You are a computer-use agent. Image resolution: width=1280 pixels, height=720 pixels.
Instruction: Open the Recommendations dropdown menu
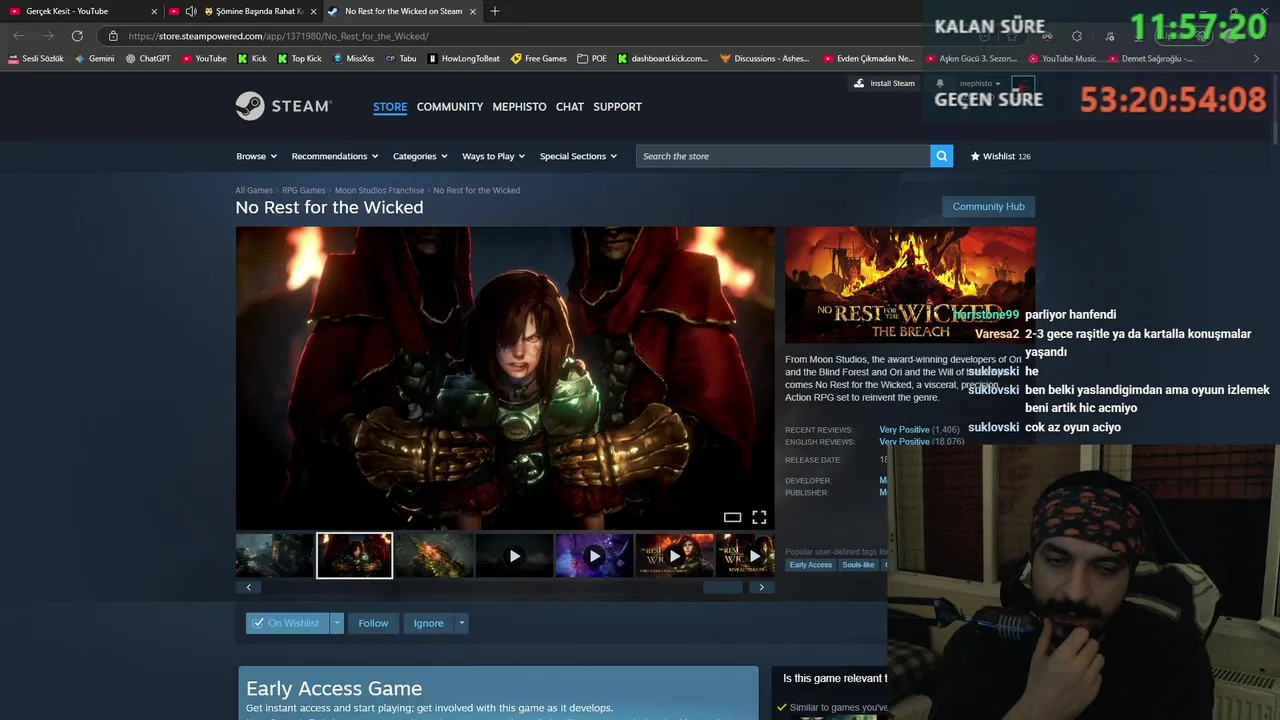pyautogui.click(x=335, y=156)
